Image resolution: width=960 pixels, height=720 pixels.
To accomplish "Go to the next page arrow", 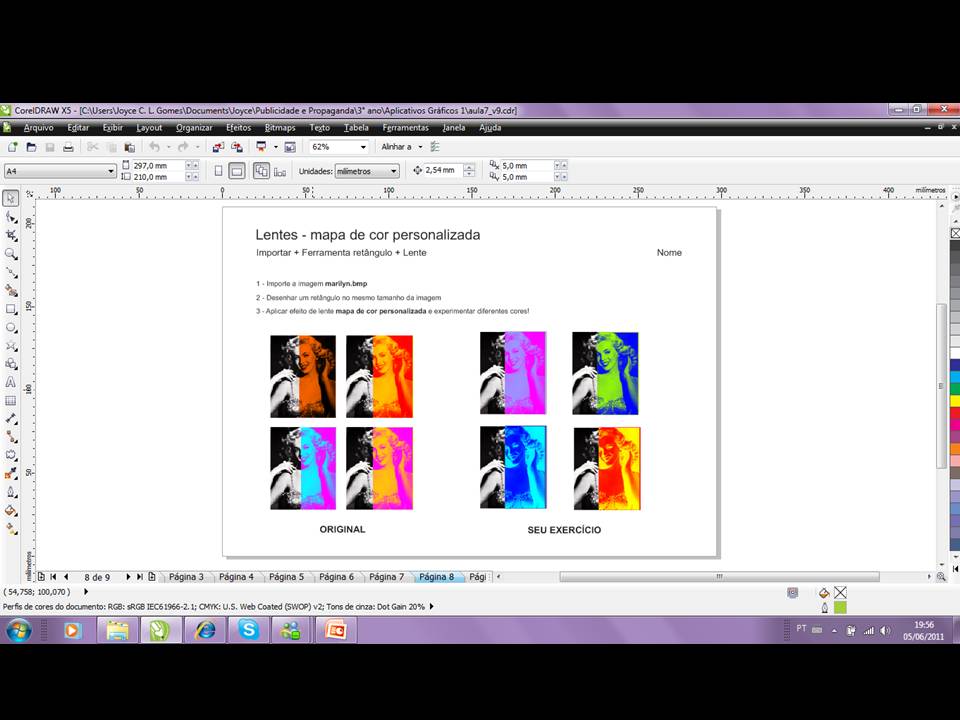I will pos(128,577).
